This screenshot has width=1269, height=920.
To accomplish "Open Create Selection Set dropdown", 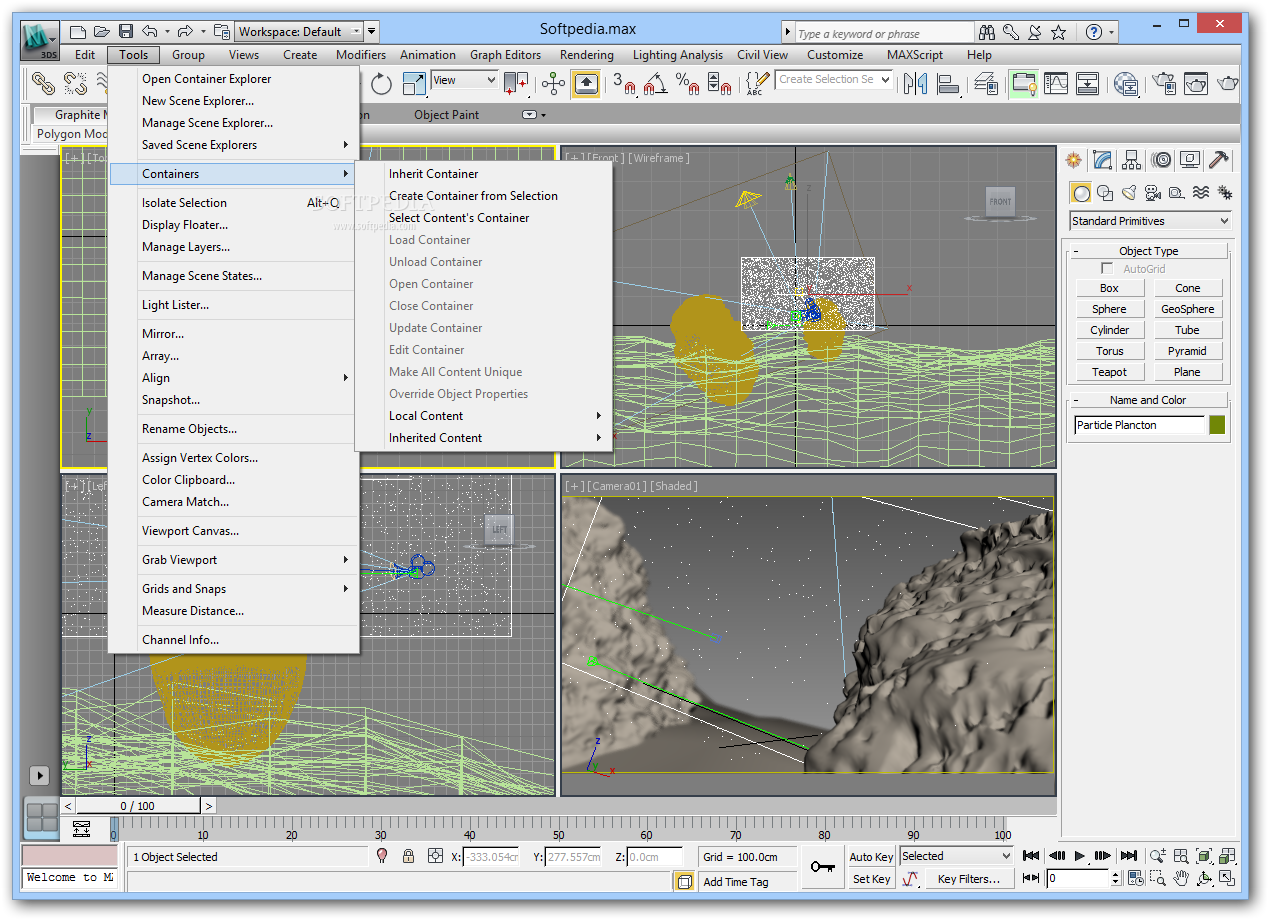I will point(834,79).
